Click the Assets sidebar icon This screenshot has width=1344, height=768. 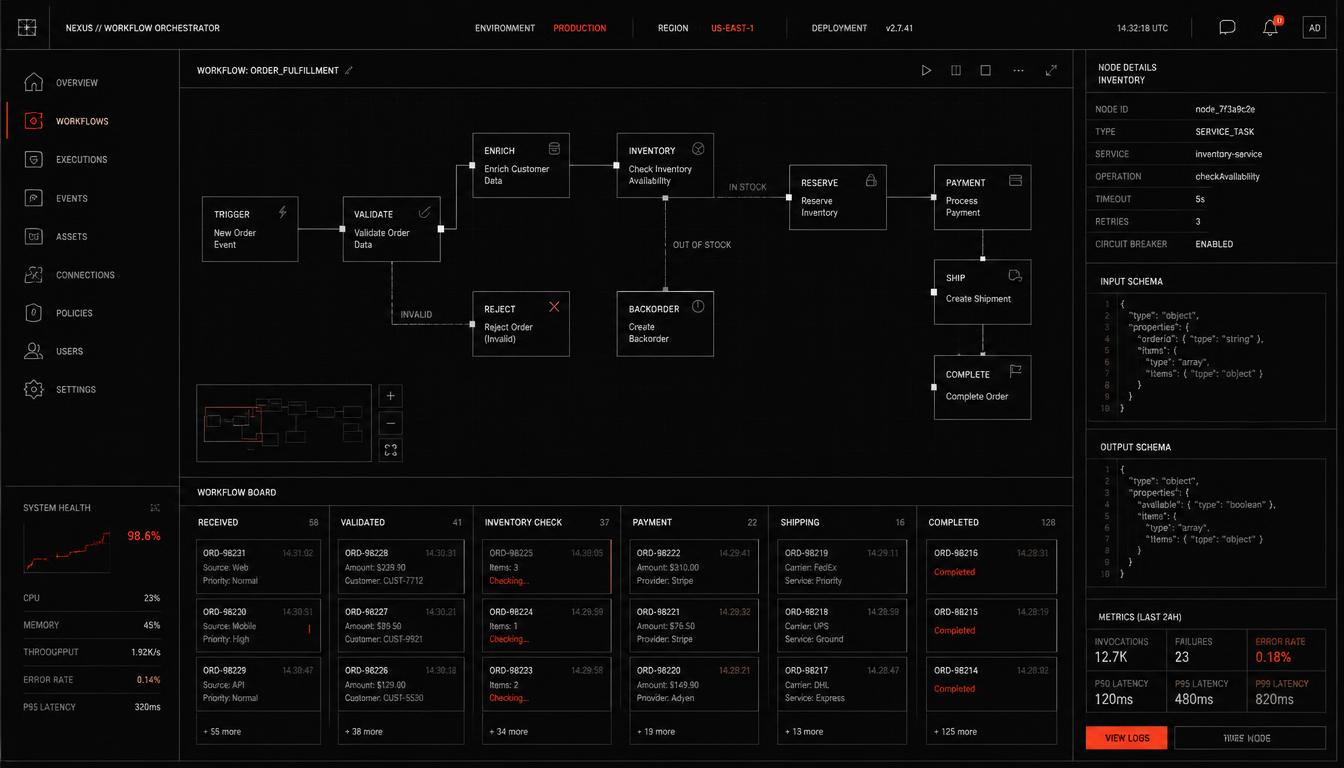34,236
